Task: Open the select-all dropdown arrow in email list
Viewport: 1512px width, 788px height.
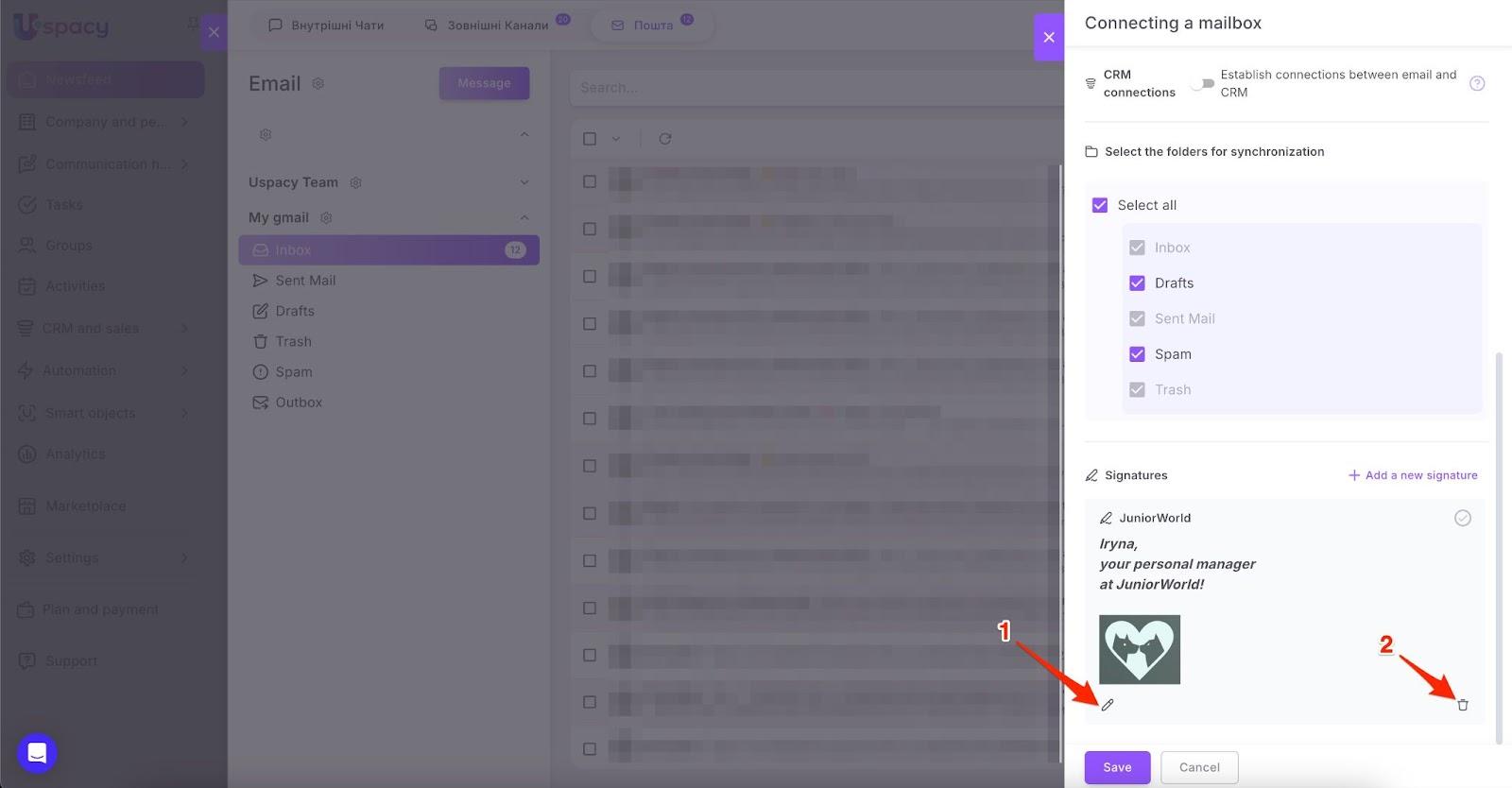Action: pos(615,139)
